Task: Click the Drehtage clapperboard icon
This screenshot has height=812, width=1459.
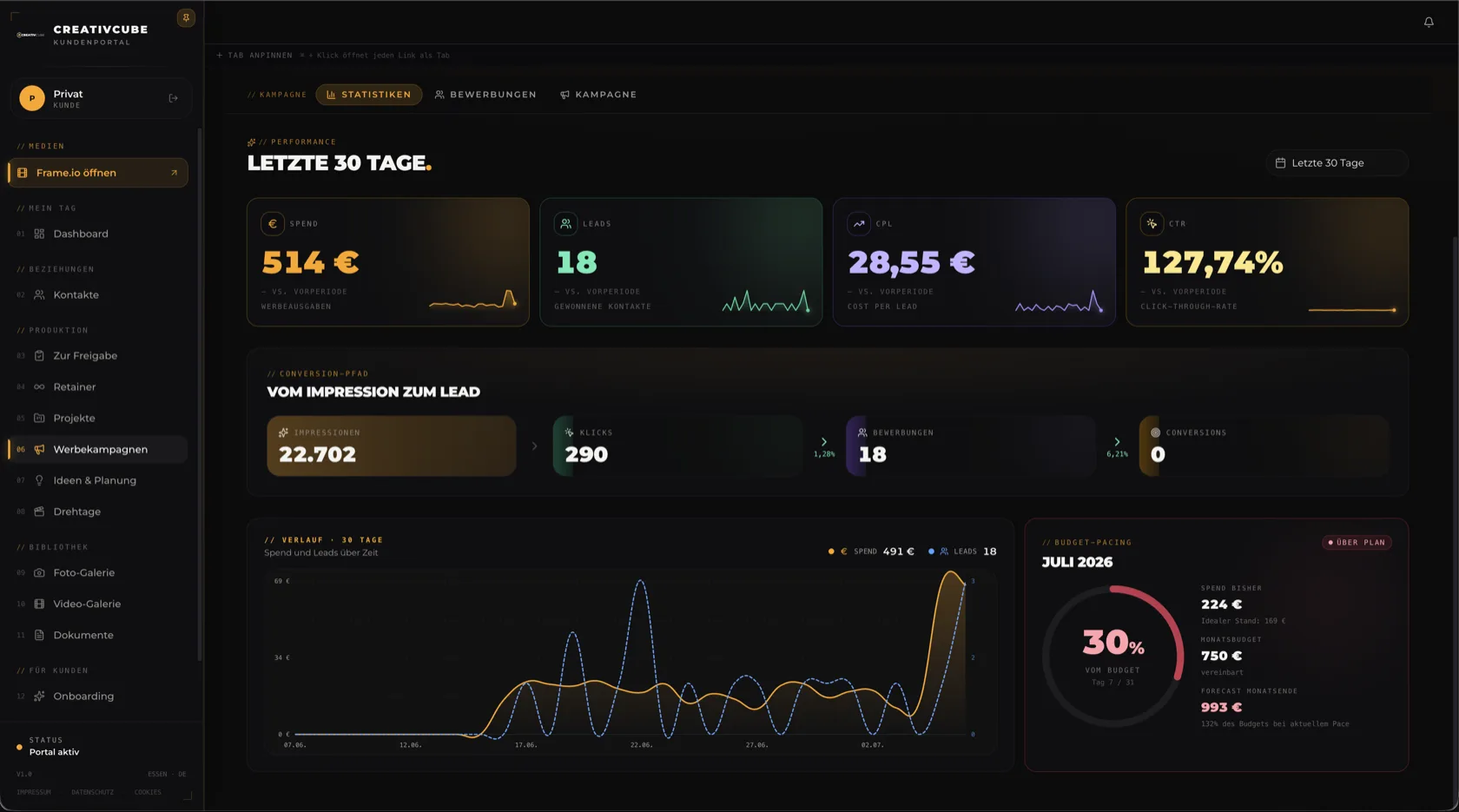Action: pyautogui.click(x=39, y=512)
